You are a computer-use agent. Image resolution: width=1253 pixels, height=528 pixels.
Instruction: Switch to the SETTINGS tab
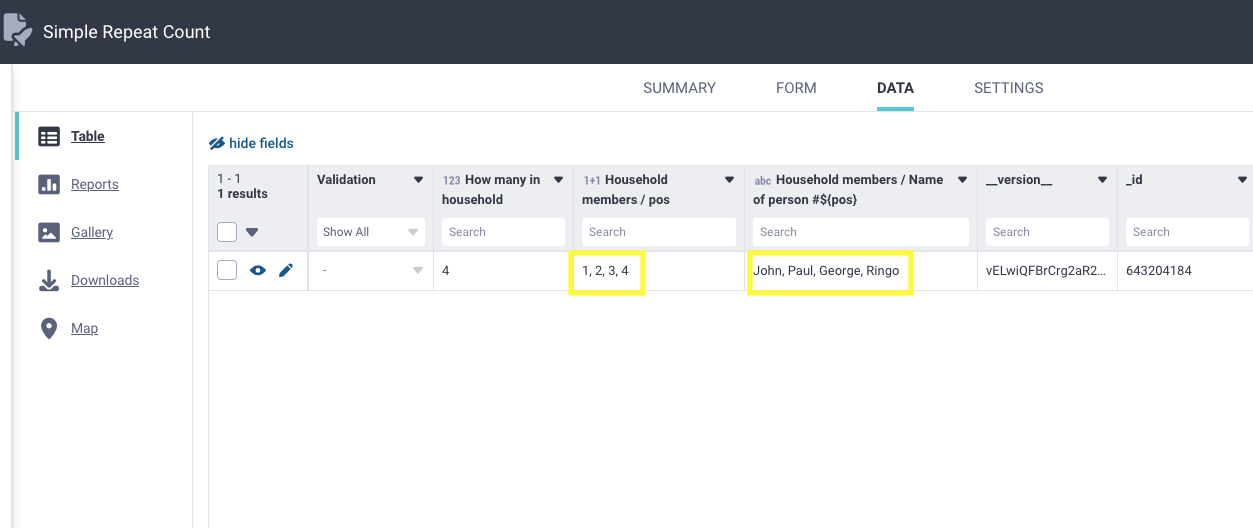click(1008, 88)
